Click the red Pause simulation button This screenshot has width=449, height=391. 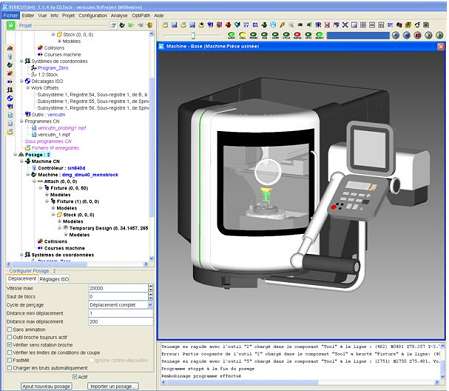point(417,35)
